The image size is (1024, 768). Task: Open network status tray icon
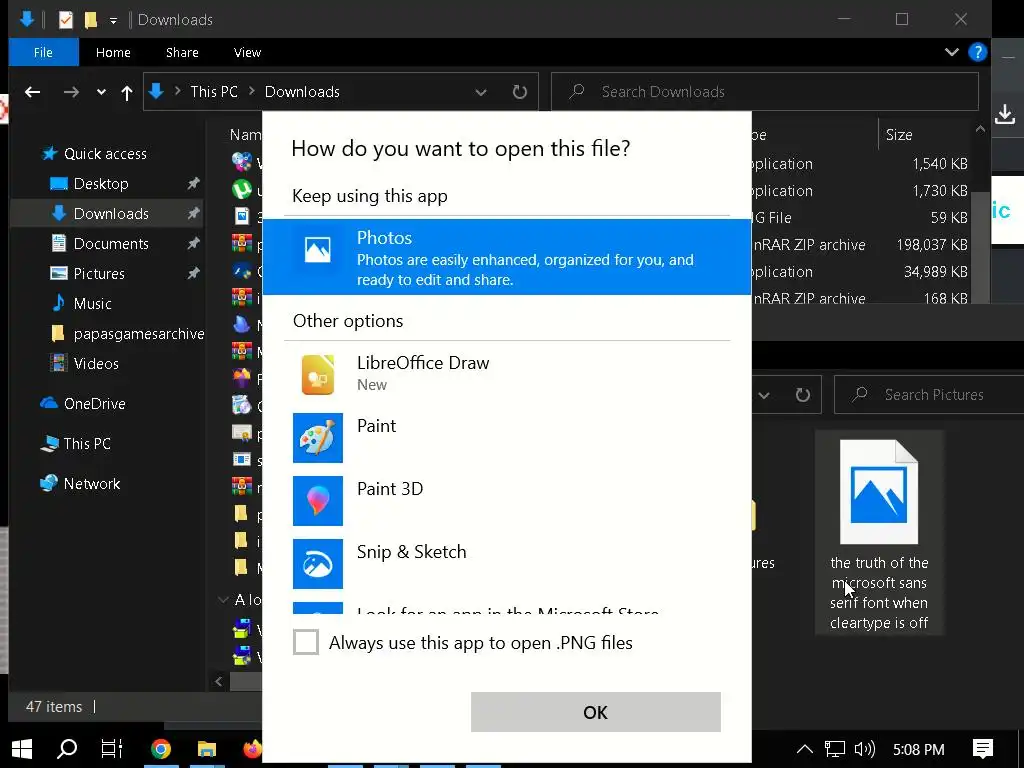(x=835, y=749)
